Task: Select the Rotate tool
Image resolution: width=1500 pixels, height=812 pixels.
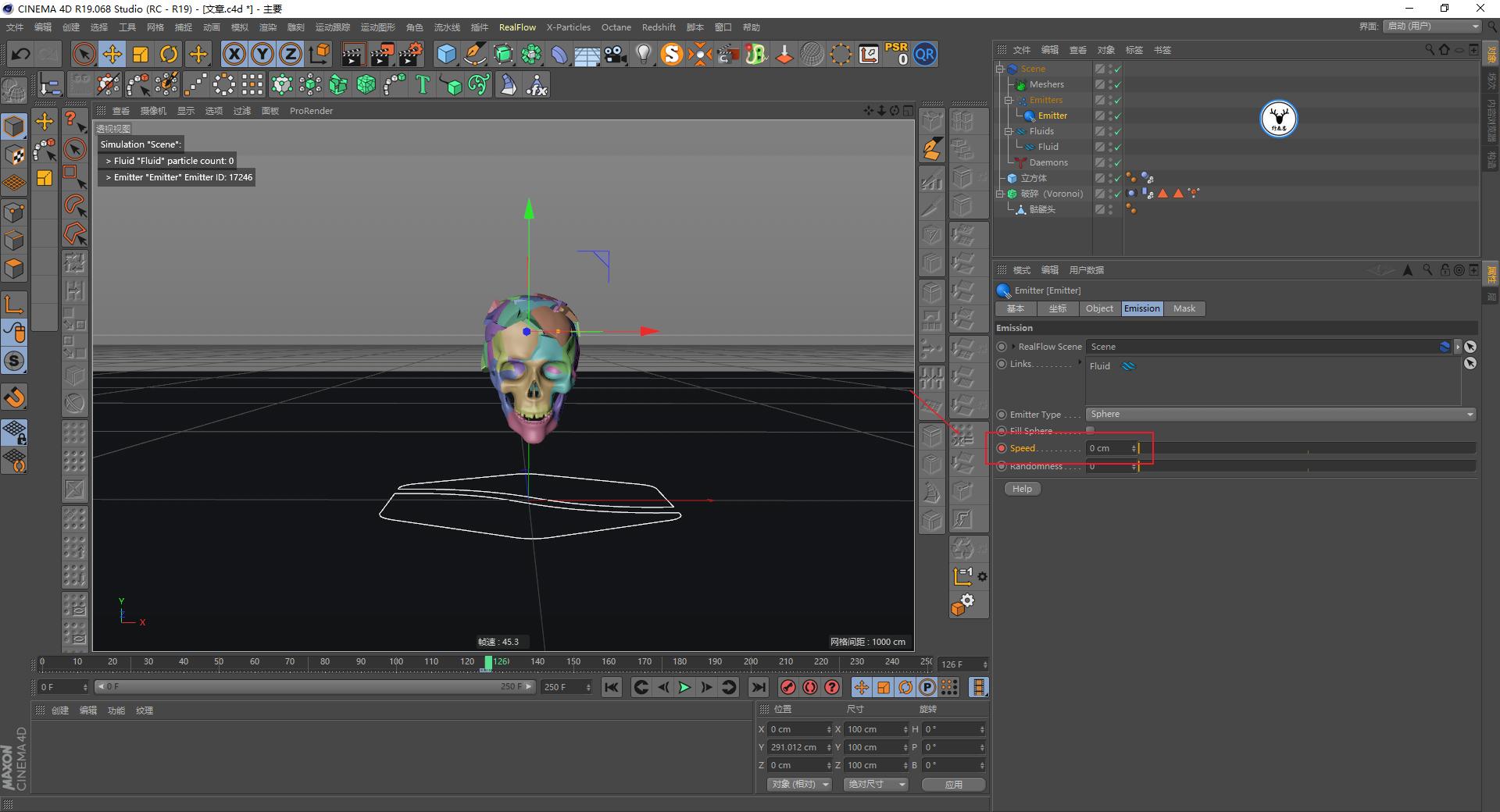Action: pyautogui.click(x=169, y=55)
